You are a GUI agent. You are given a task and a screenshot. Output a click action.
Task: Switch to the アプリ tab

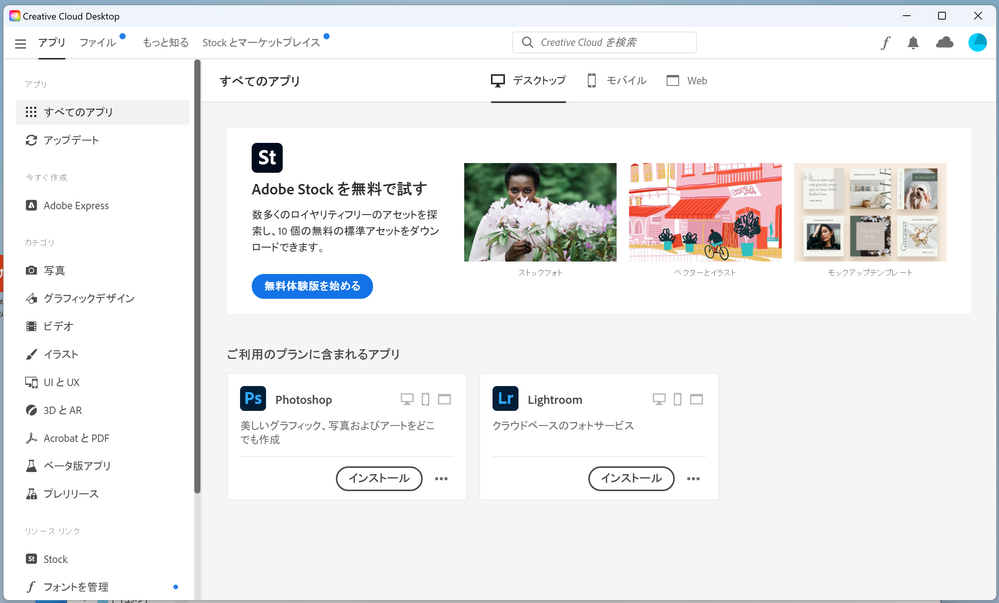coord(52,43)
